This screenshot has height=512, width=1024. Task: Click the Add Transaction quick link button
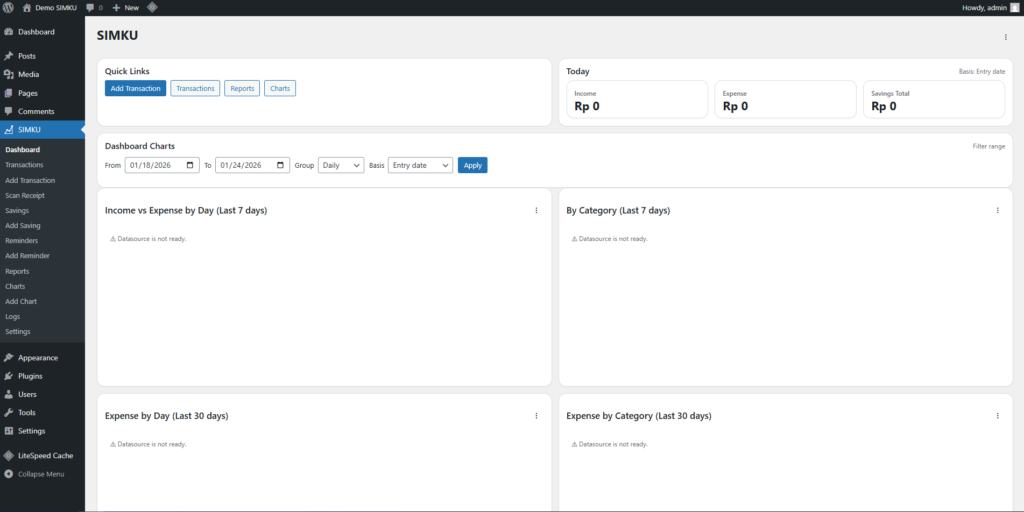tap(135, 88)
